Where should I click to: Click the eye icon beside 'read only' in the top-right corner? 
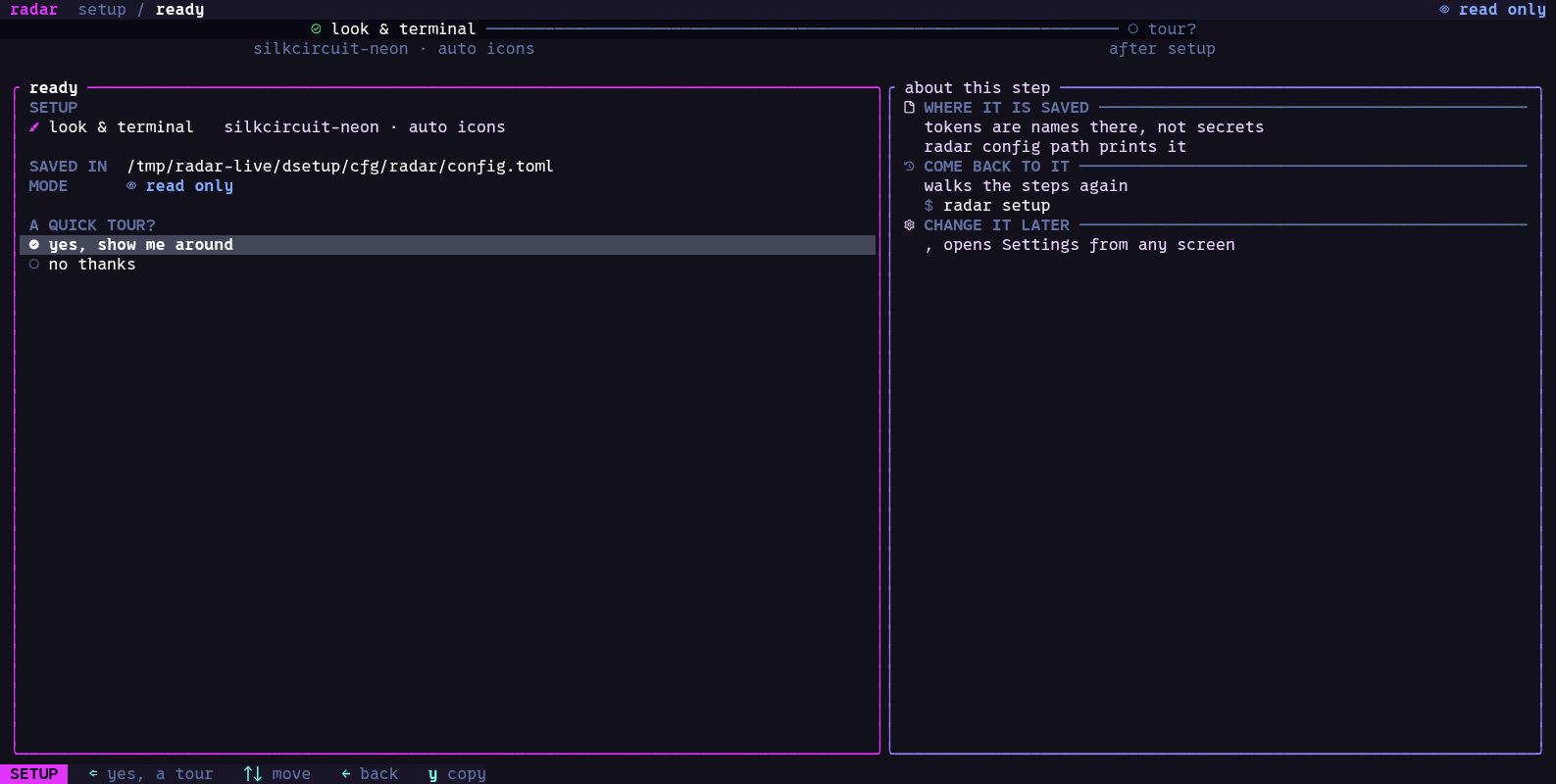1444,10
